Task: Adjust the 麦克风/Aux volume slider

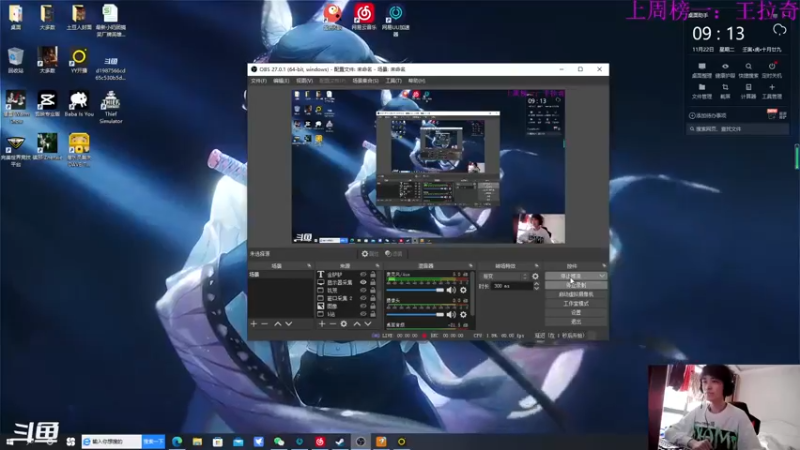Action: click(x=415, y=290)
